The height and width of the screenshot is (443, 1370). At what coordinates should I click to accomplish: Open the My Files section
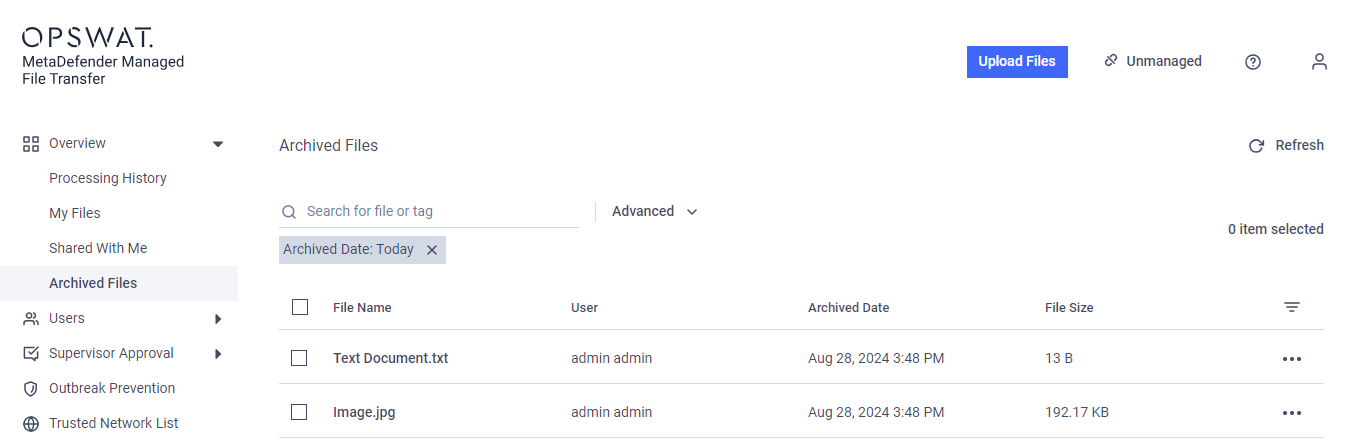point(75,213)
